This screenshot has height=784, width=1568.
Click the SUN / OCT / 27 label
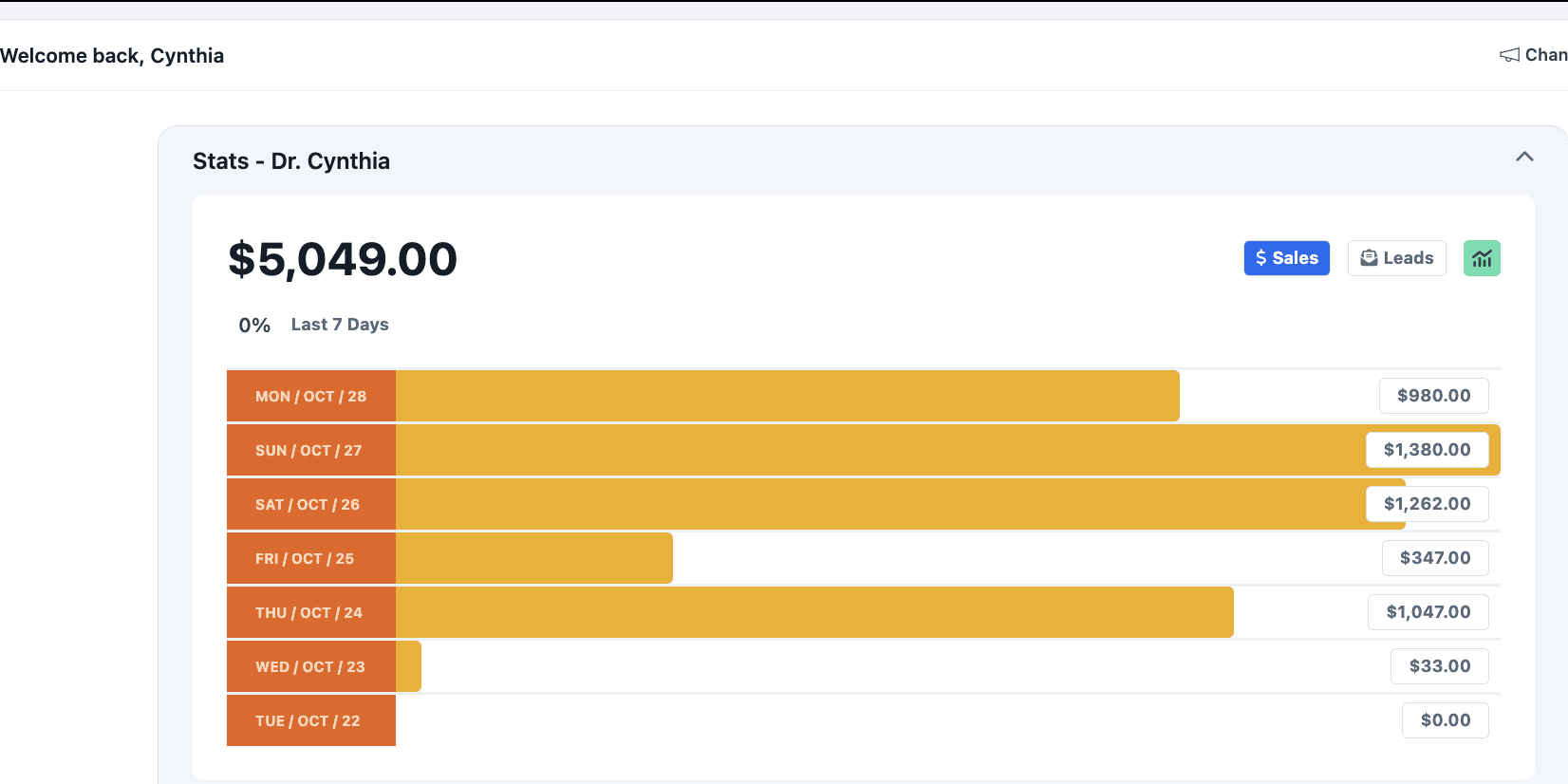pyautogui.click(x=308, y=450)
